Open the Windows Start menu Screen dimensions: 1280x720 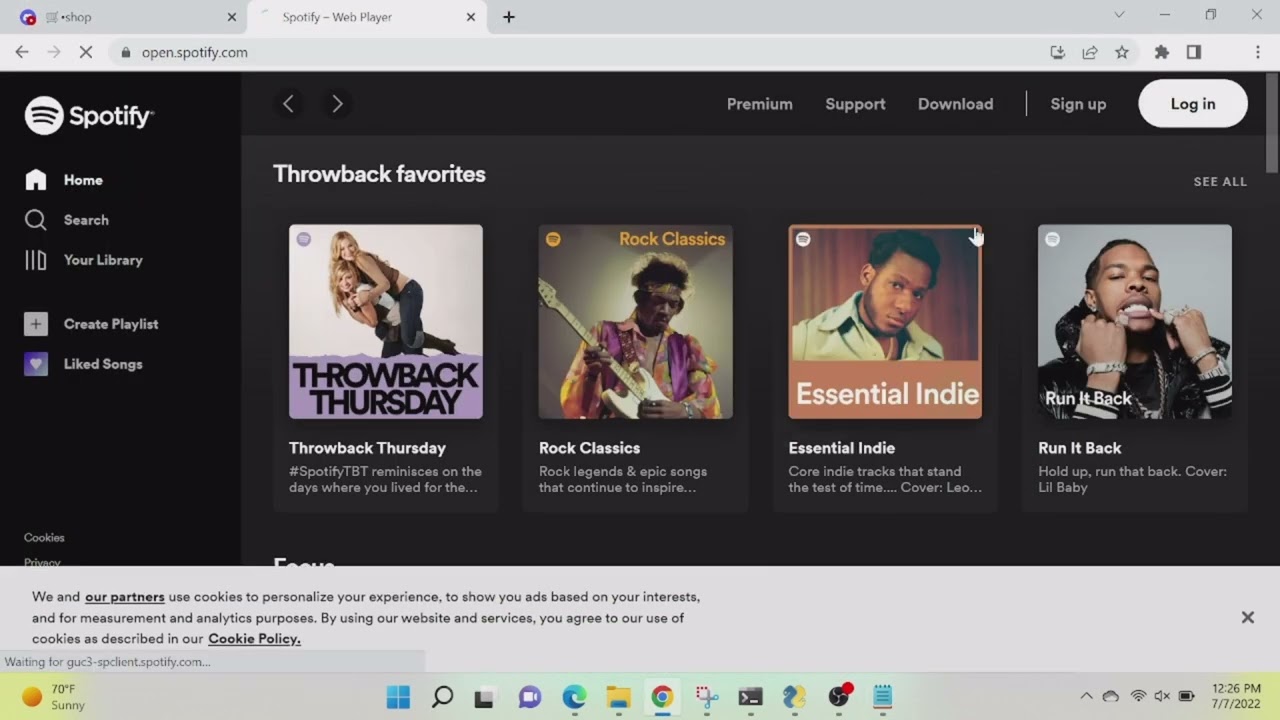coord(398,697)
